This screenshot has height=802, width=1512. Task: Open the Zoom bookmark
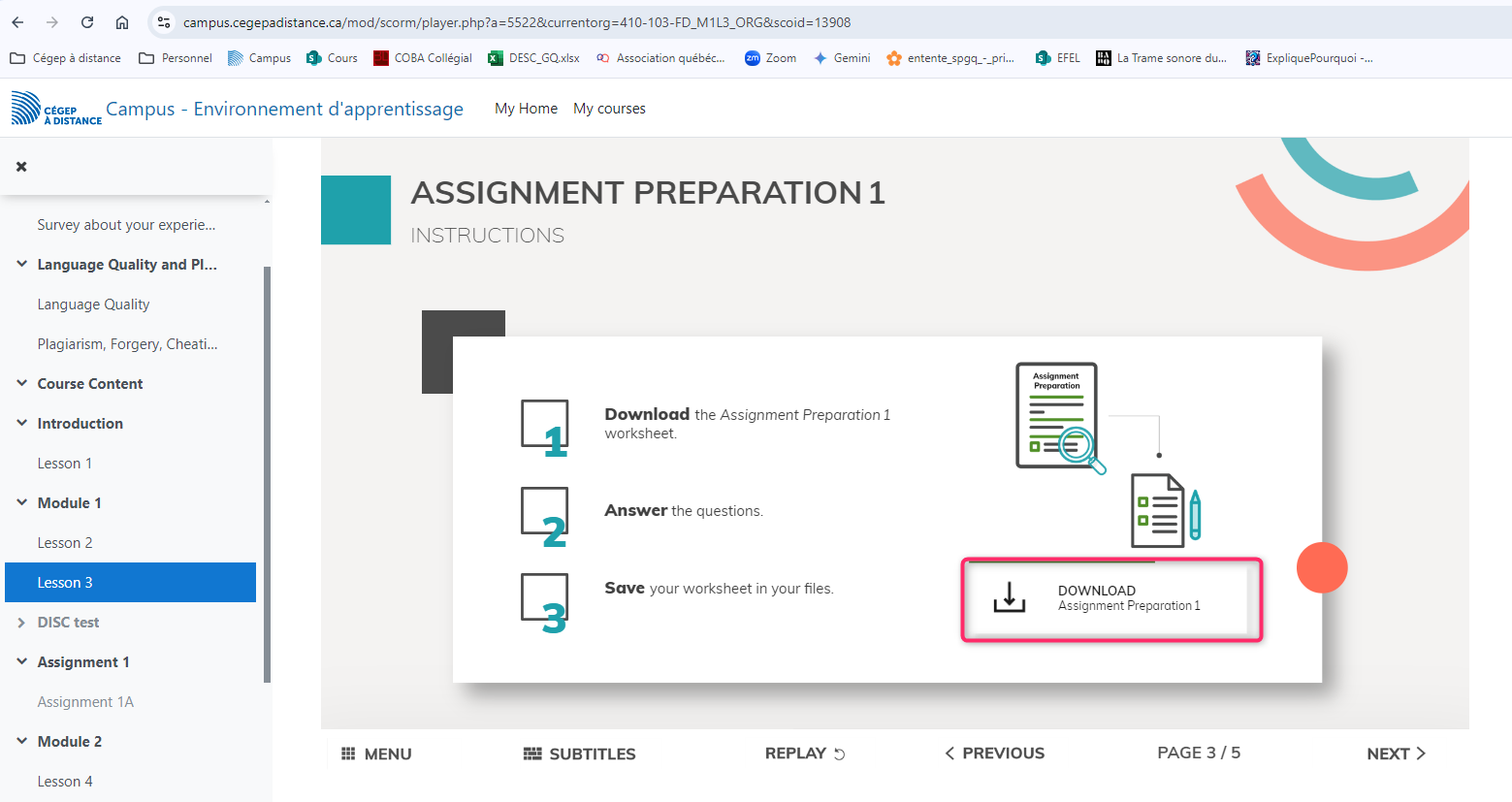click(x=770, y=58)
